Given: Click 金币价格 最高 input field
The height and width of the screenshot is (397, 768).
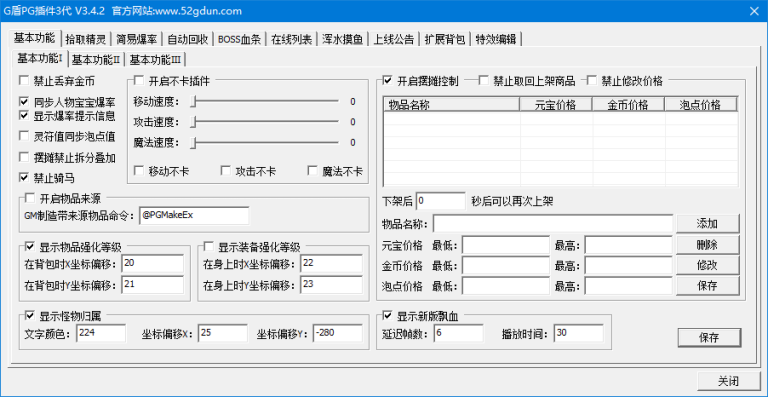Looking at the screenshot, I should click(x=629, y=266).
